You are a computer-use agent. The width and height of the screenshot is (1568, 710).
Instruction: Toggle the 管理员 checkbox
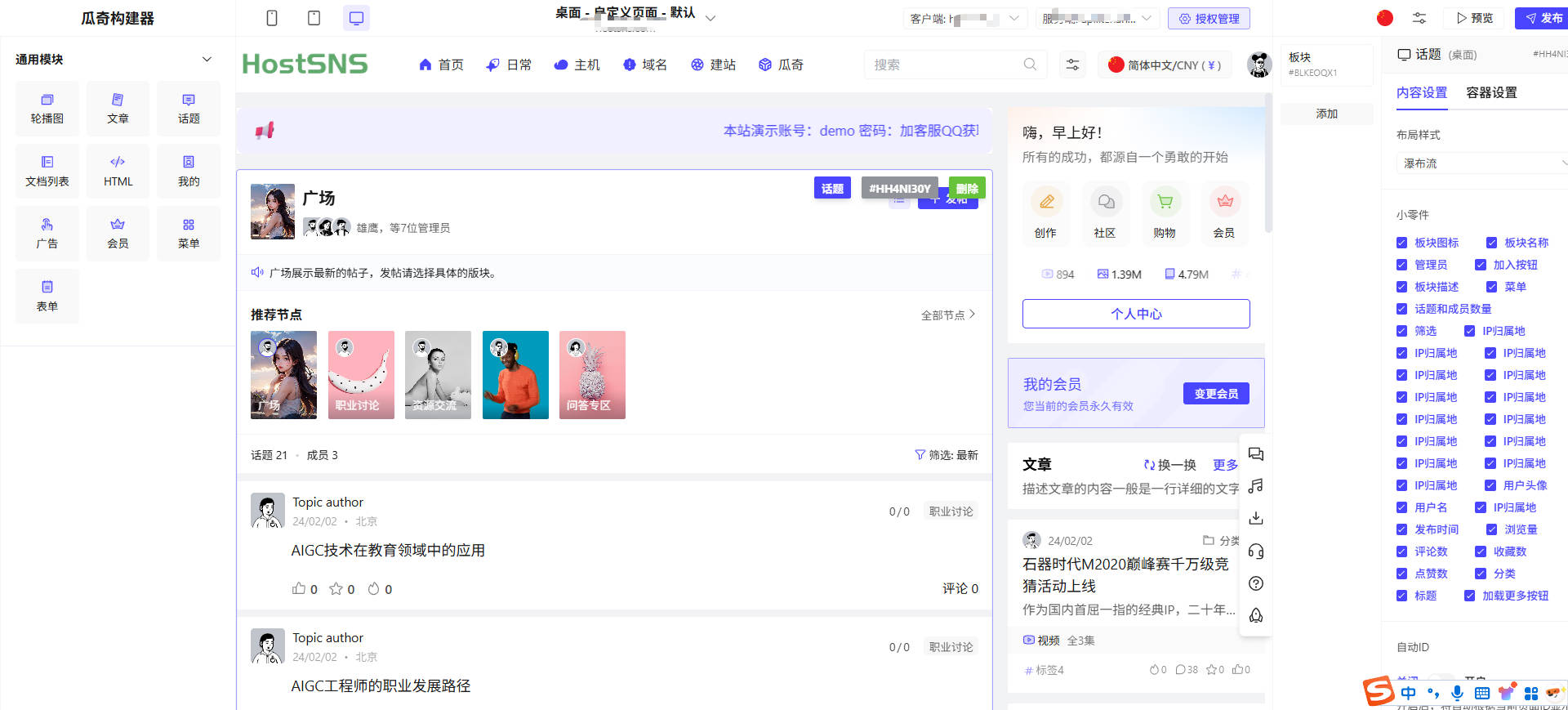coord(1401,265)
